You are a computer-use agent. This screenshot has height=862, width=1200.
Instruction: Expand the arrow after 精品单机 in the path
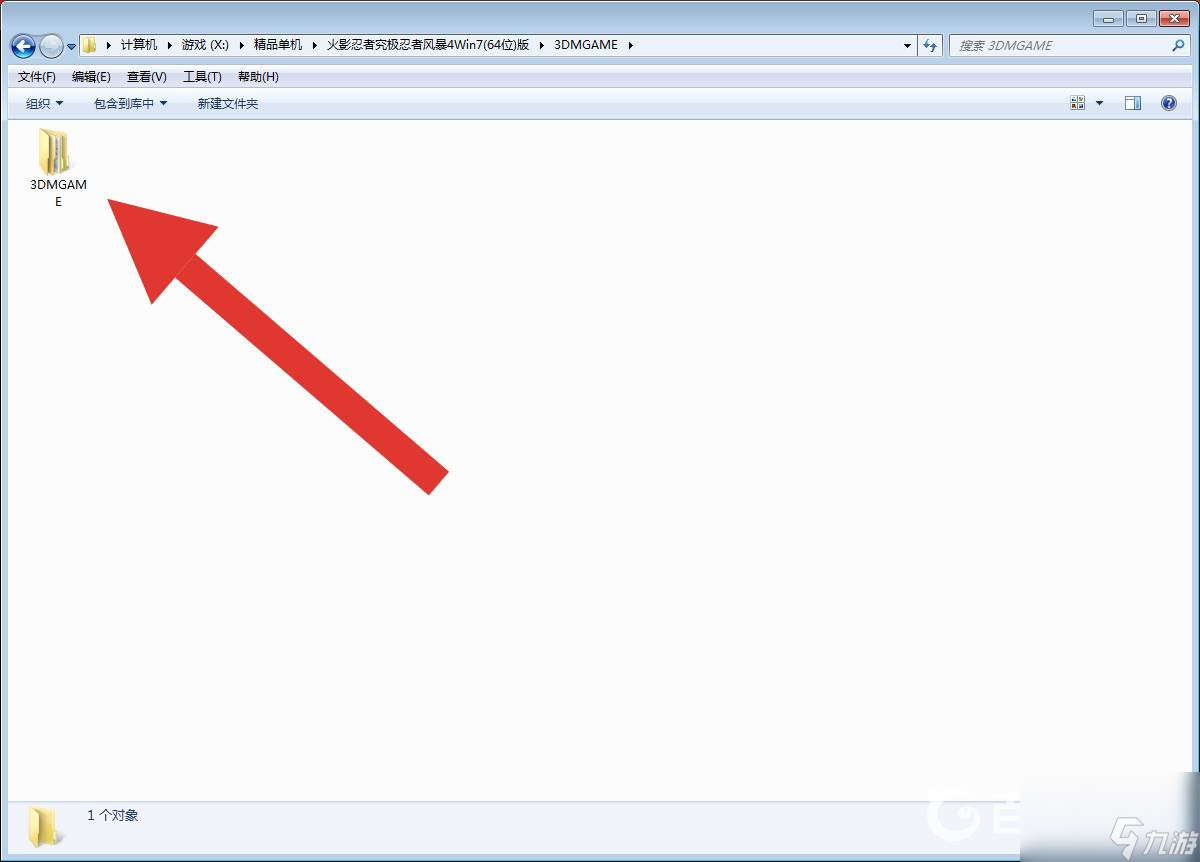(314, 45)
